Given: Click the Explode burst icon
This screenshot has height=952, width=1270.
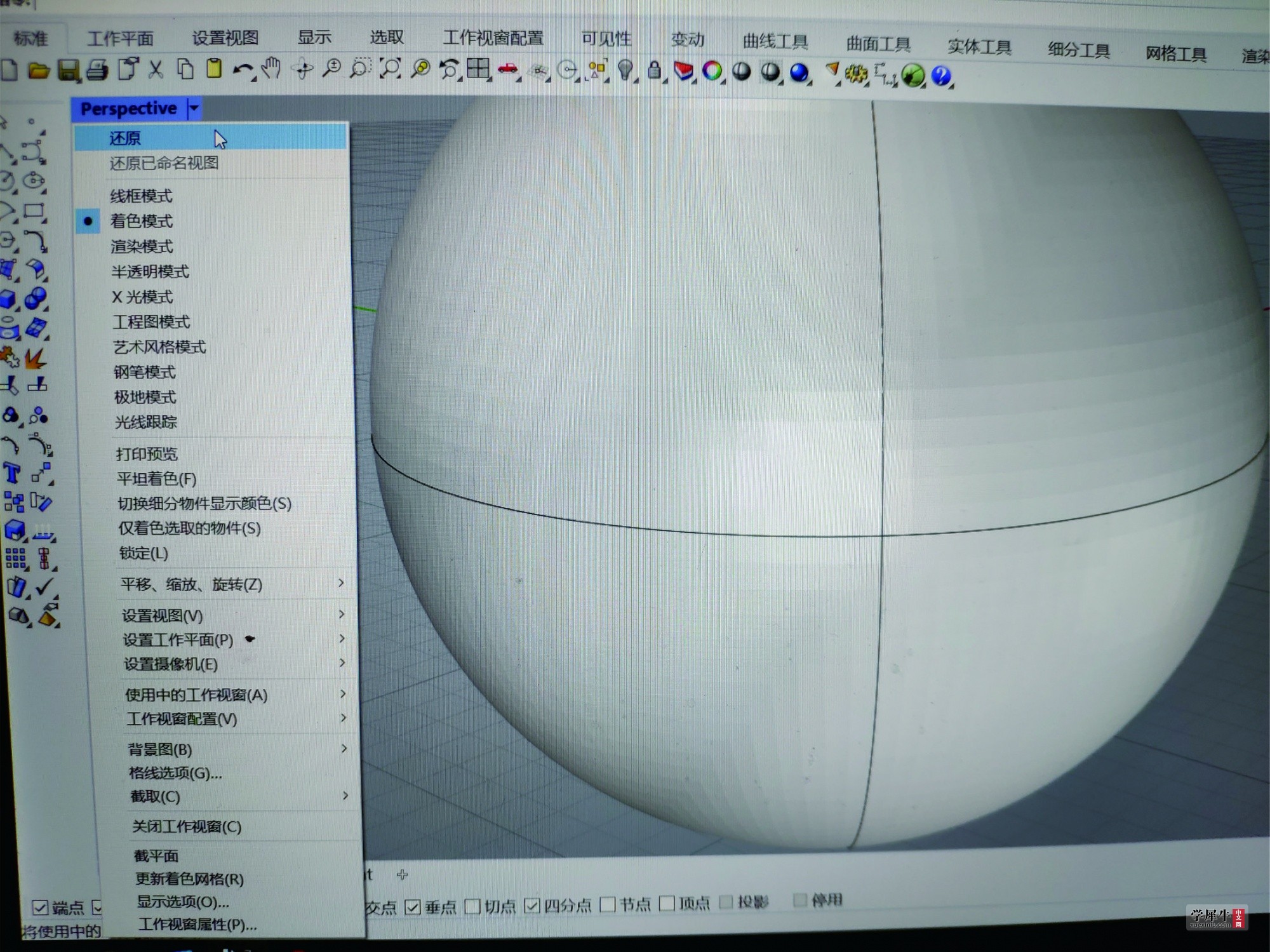Looking at the screenshot, I should click(x=36, y=358).
